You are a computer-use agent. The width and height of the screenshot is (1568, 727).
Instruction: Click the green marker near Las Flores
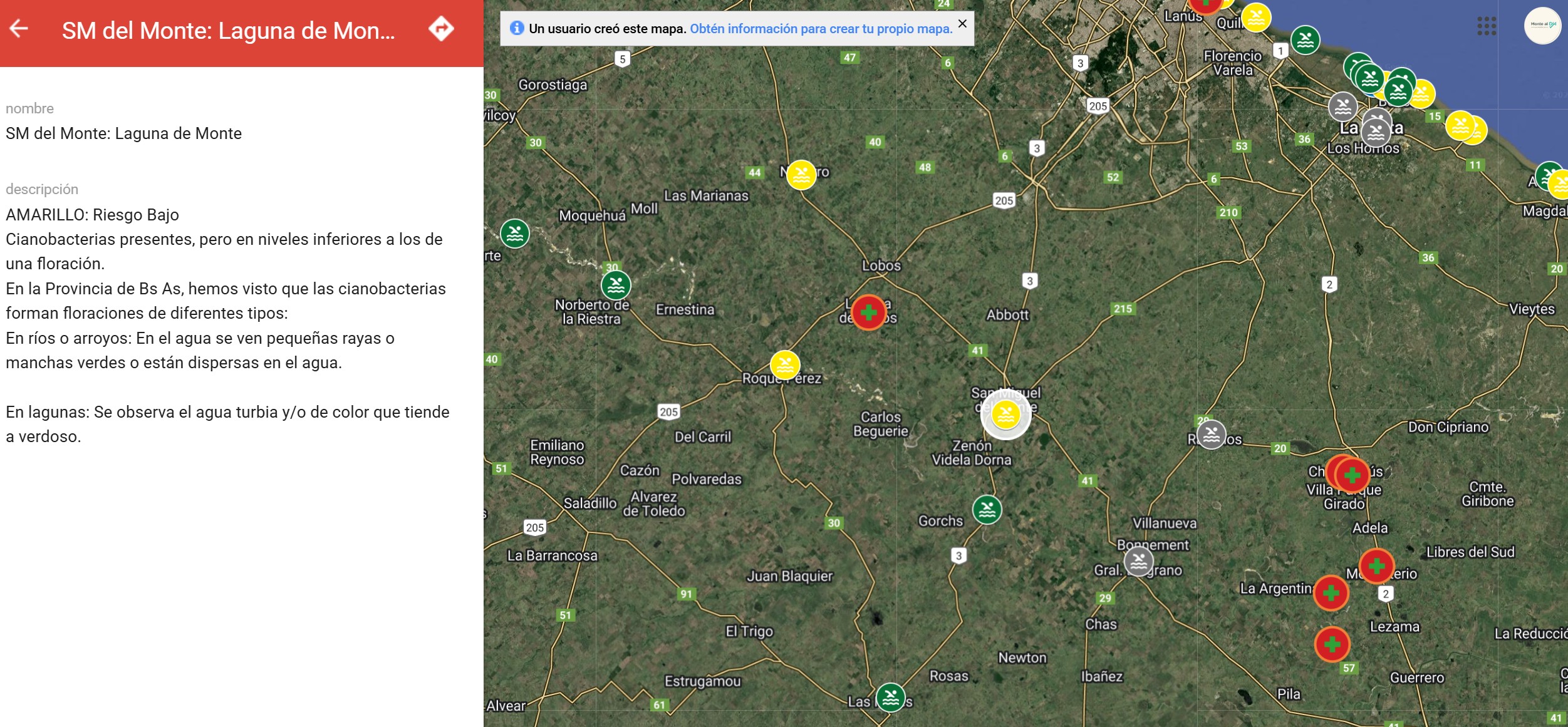pyautogui.click(x=890, y=697)
